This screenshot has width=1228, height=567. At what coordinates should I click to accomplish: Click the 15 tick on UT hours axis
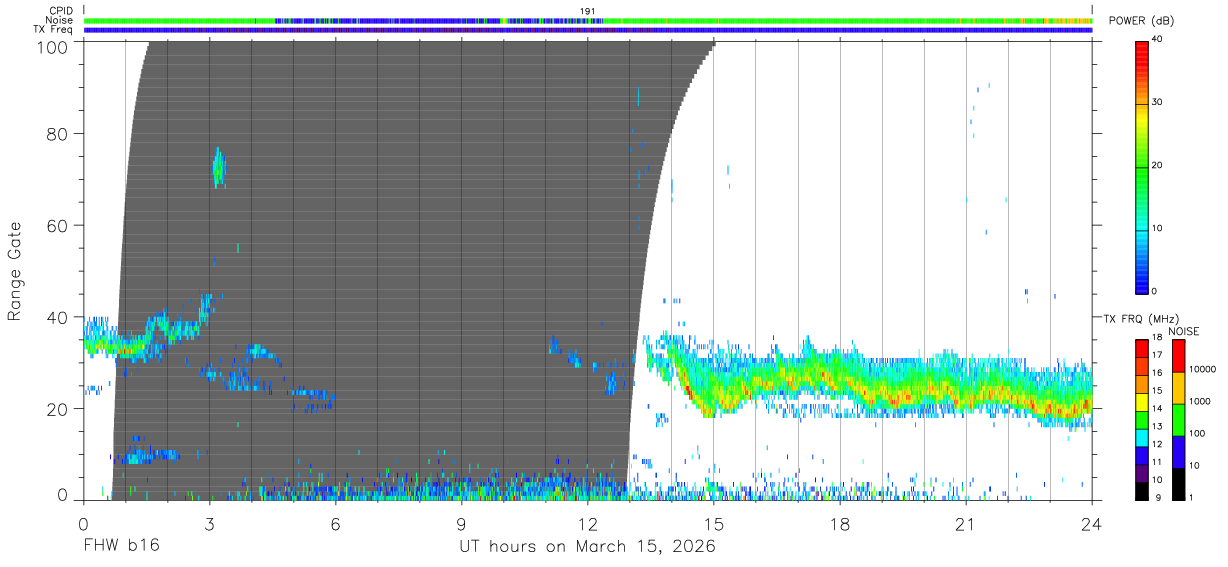(x=714, y=523)
